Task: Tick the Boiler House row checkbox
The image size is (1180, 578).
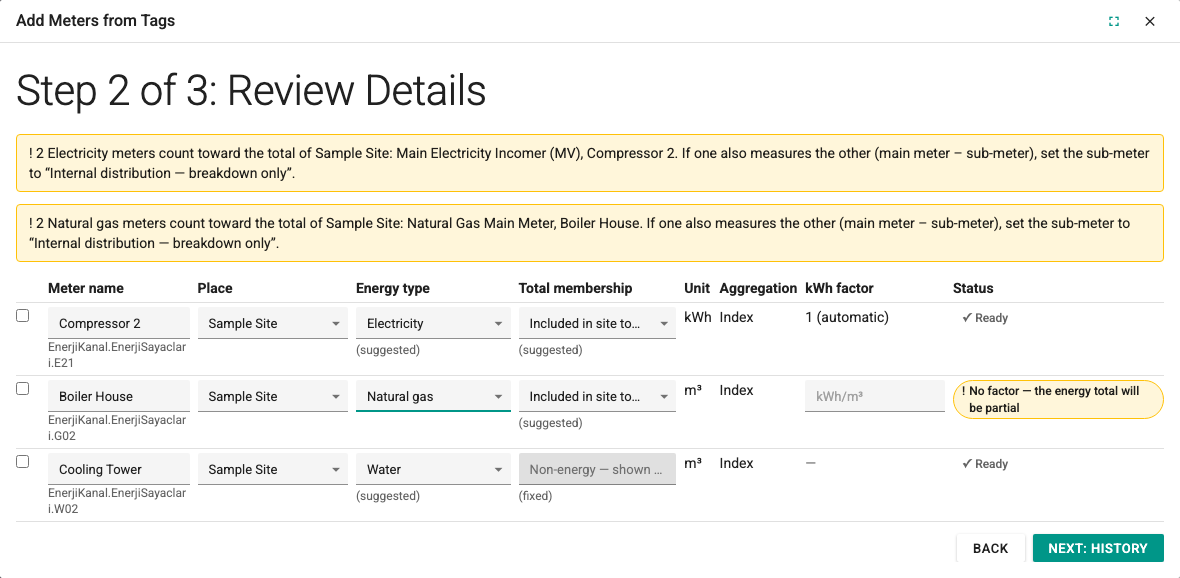Action: 23,389
